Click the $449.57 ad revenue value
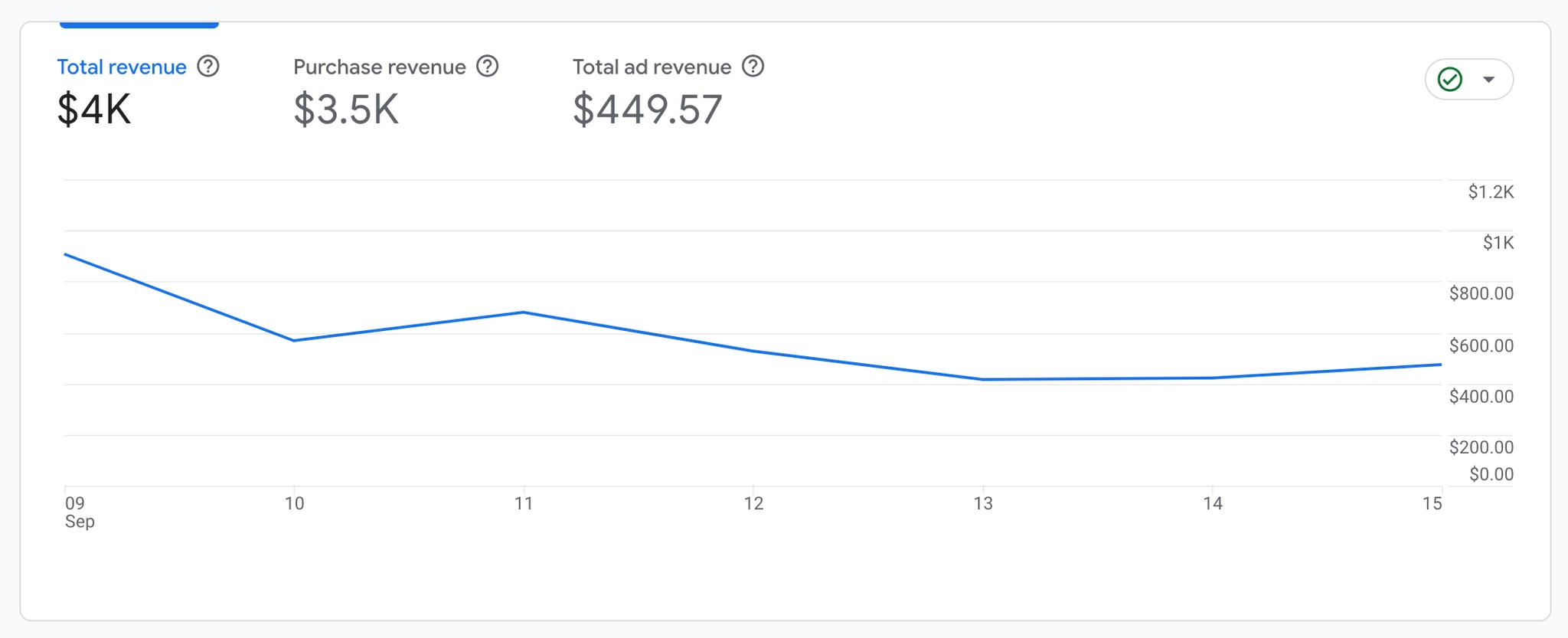Image resolution: width=1568 pixels, height=638 pixels. click(647, 109)
